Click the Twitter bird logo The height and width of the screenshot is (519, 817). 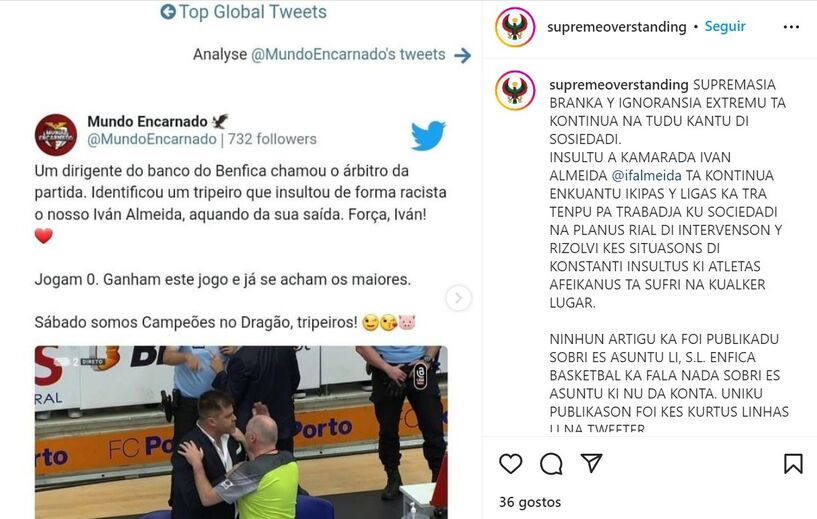pyautogui.click(x=428, y=135)
